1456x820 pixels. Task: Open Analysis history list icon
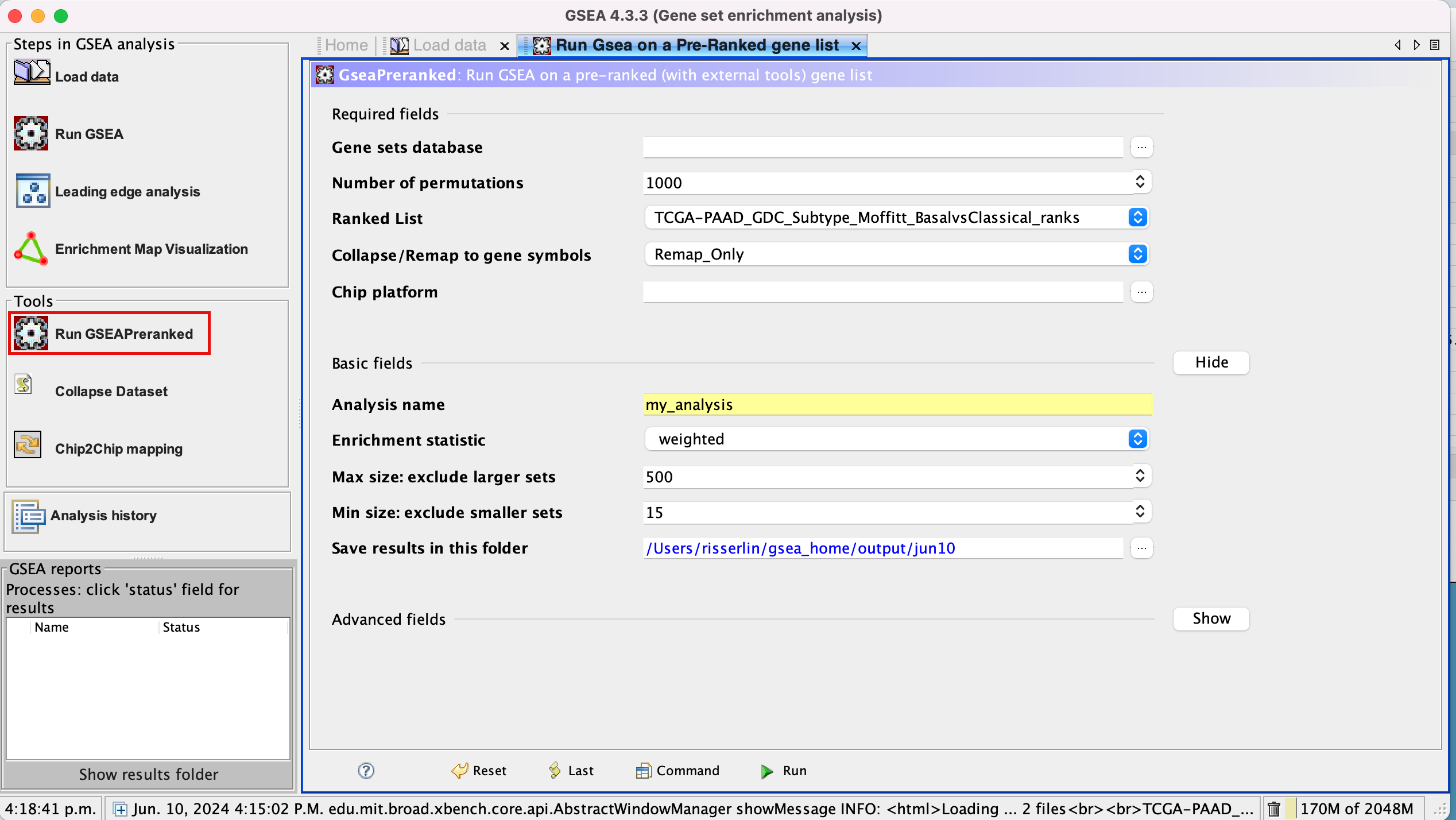click(28, 516)
